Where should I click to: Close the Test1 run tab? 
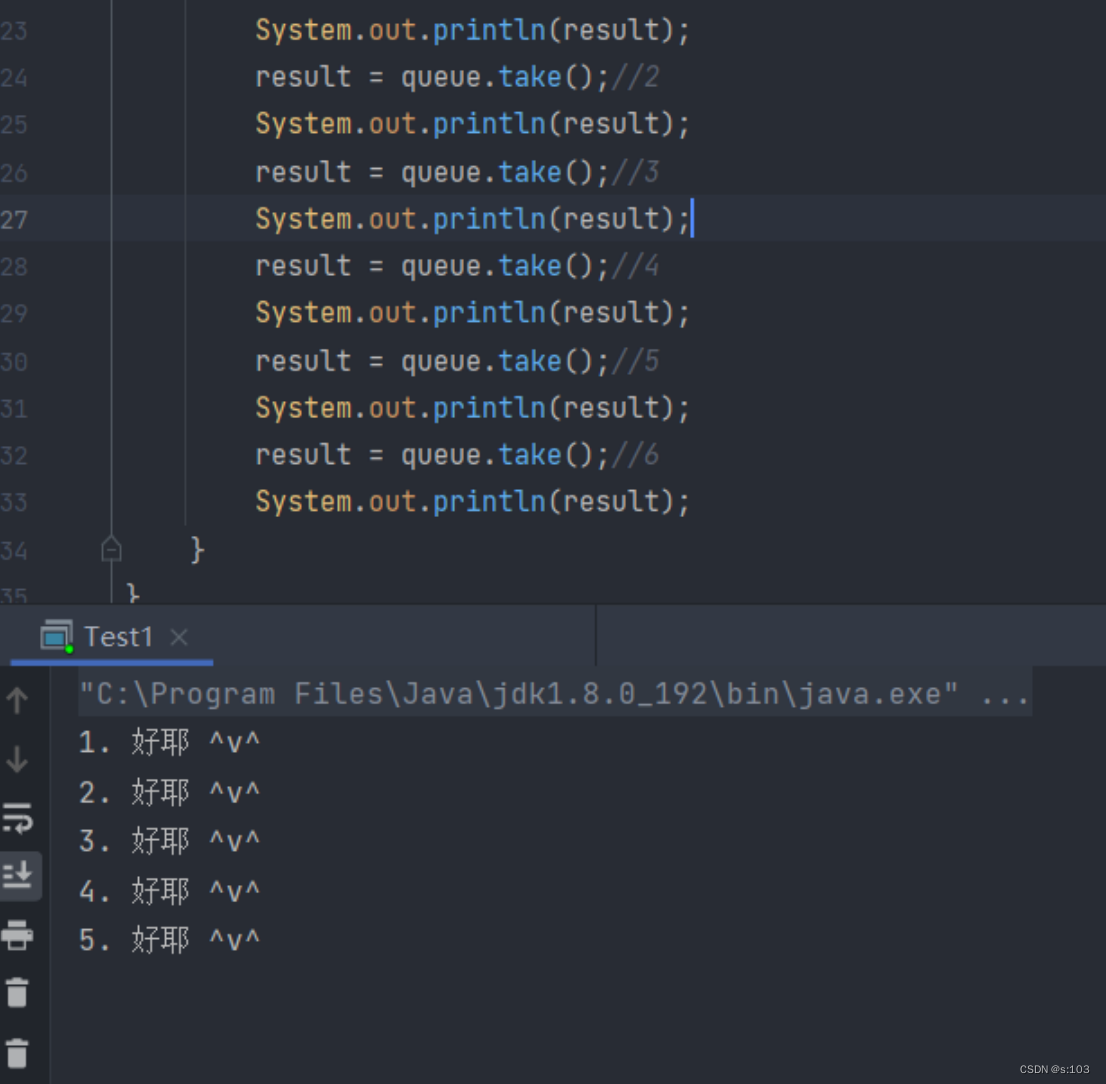pyautogui.click(x=179, y=638)
